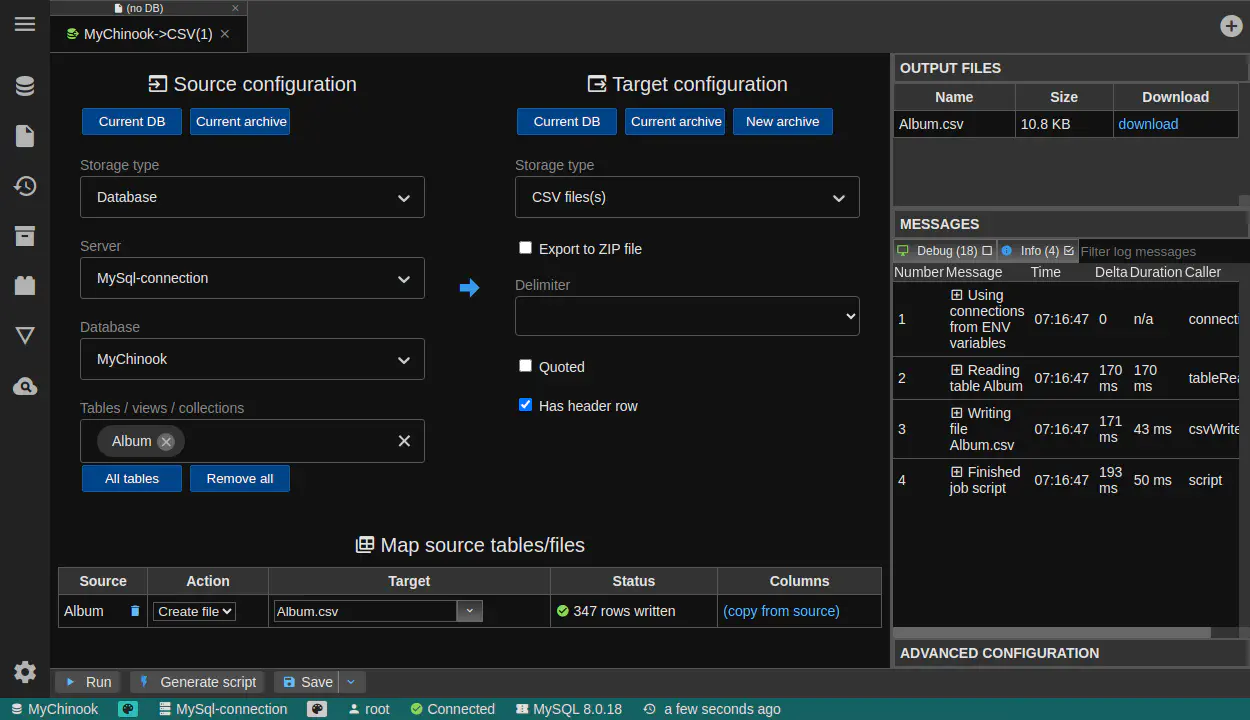Remove the Album table chip

[x=165, y=441]
